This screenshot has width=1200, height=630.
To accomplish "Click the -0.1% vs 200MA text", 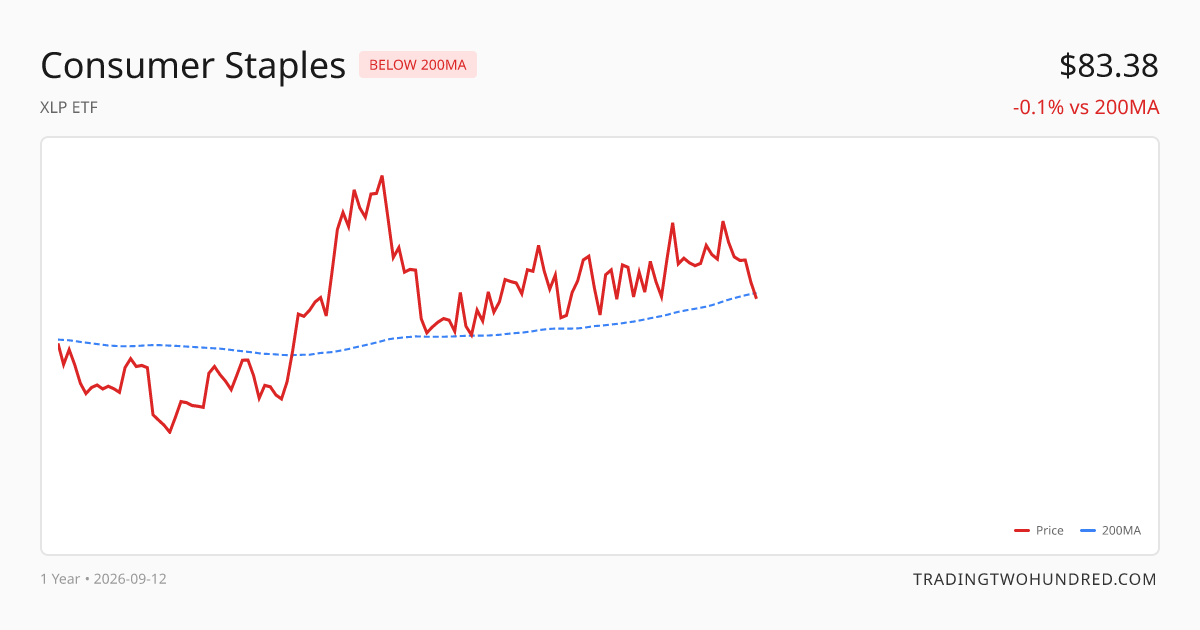I will 1086,107.
